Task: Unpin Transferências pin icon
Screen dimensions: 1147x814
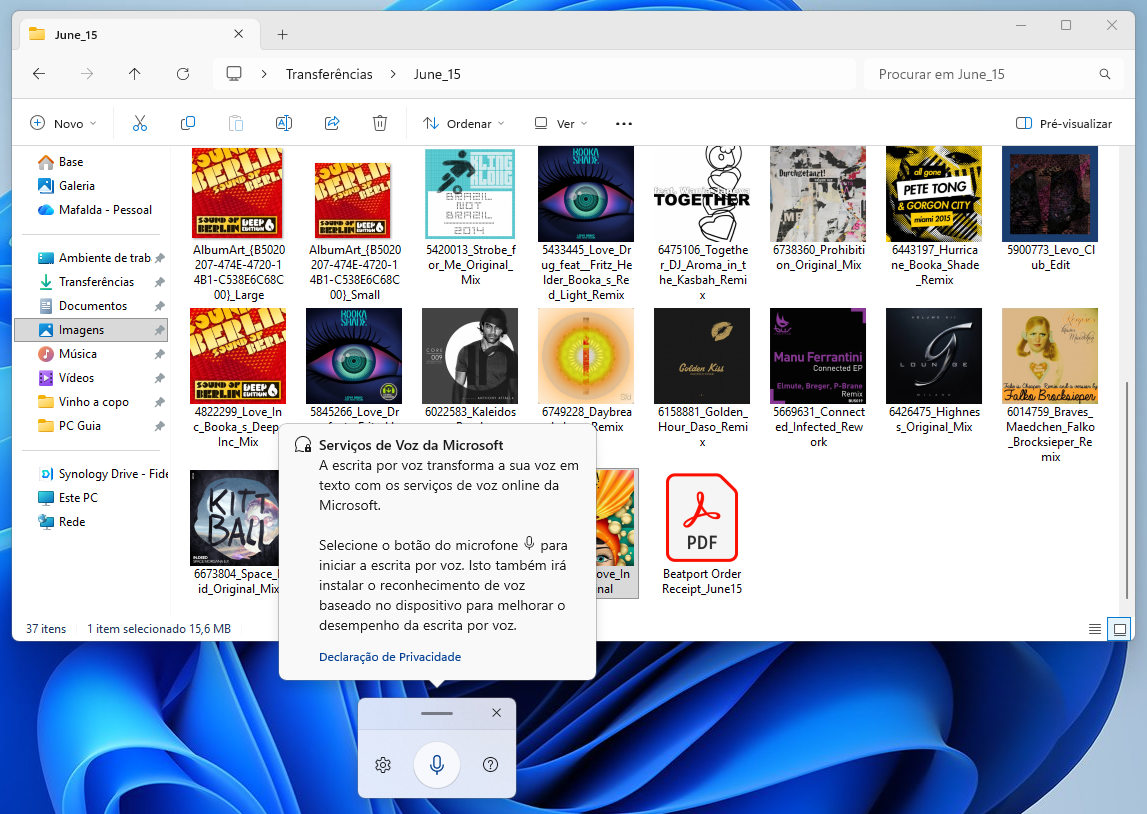Action: tap(159, 282)
